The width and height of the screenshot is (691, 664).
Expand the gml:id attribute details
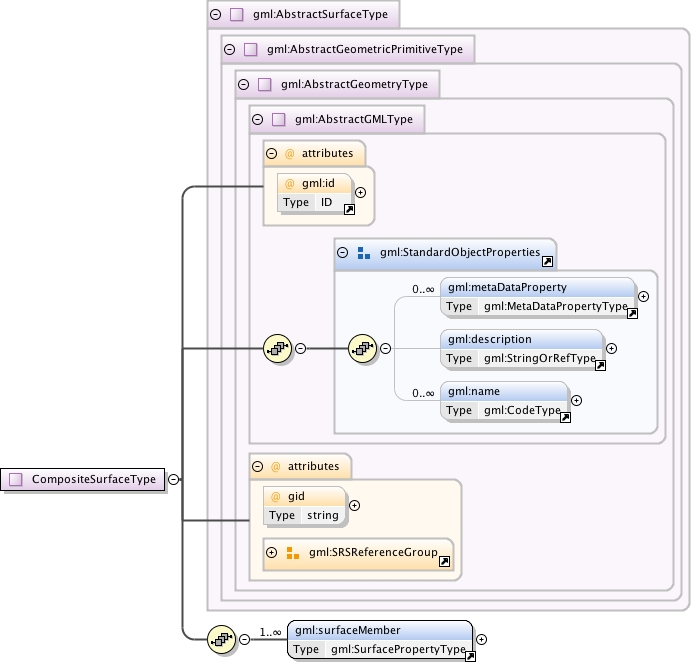coord(360,193)
